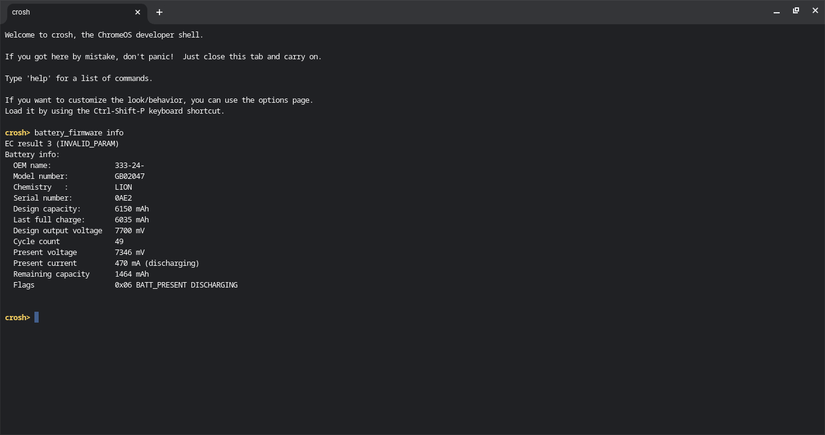Click the cursor at the empty crosh prompt
Screen dimensions: 825x435
36,318
